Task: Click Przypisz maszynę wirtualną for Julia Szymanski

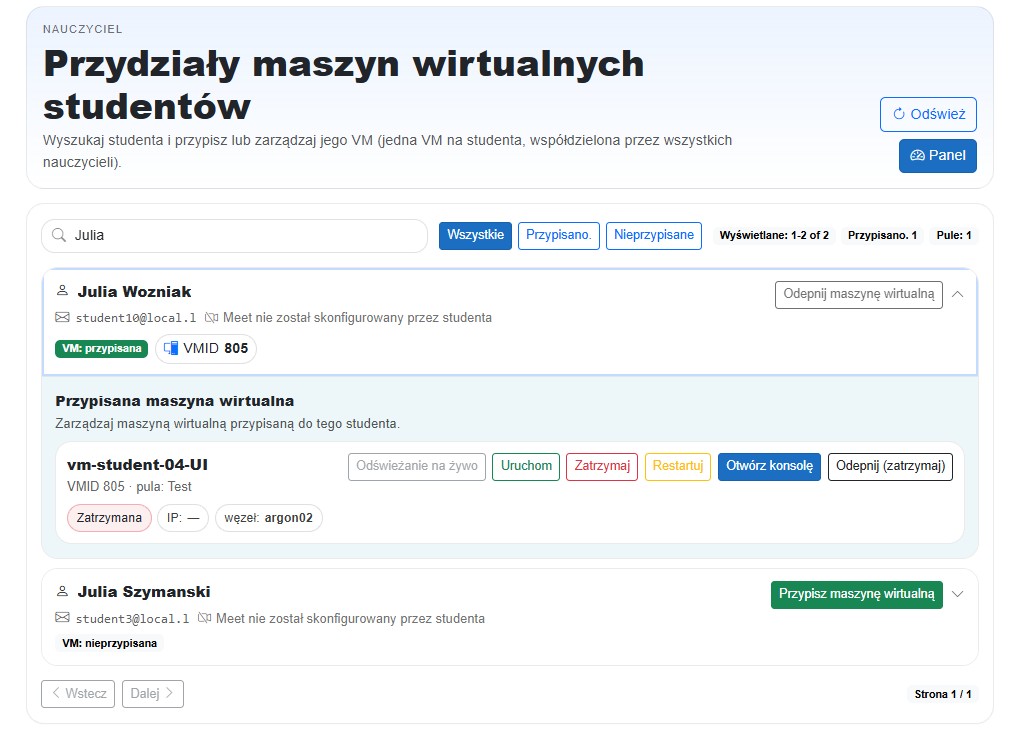Action: pos(857,593)
